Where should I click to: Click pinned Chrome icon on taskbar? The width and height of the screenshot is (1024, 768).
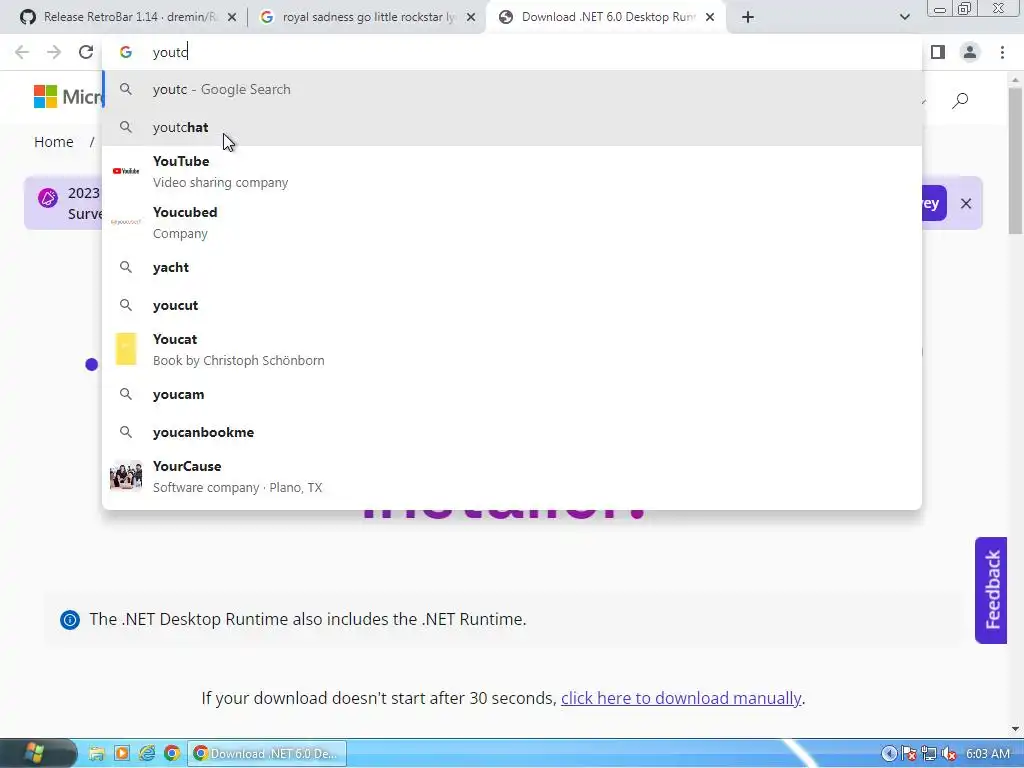click(x=172, y=754)
